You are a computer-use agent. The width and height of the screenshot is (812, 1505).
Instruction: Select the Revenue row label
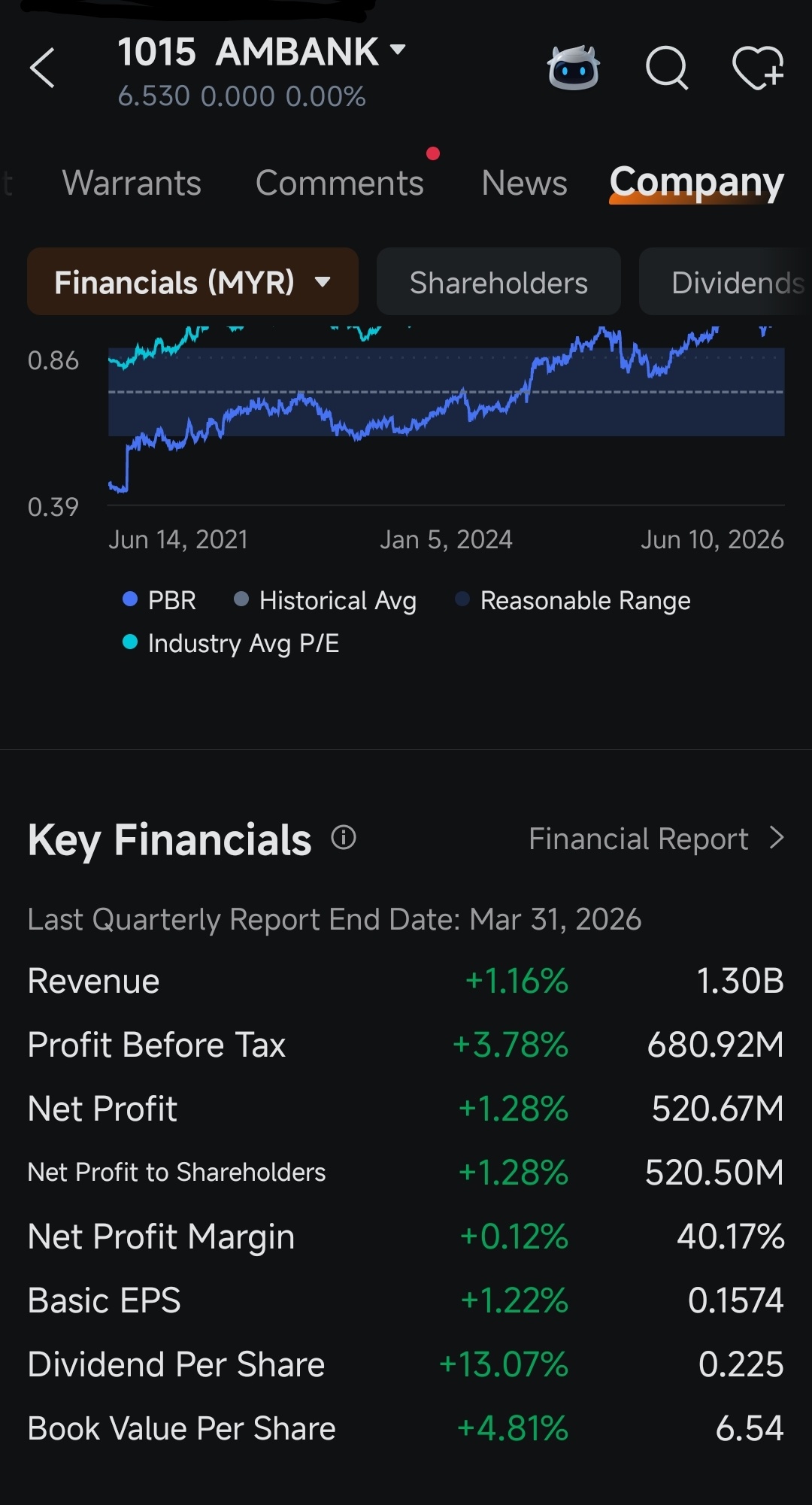[x=93, y=981]
